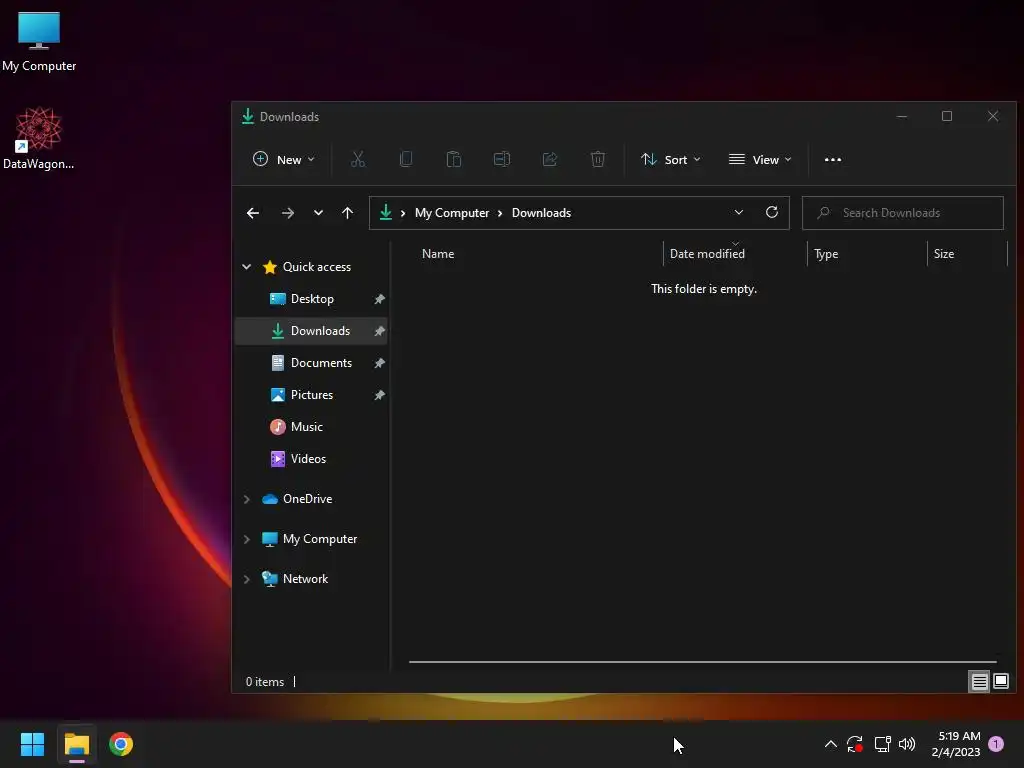Click the '0 items' status text
The width and height of the screenshot is (1024, 768).
click(x=264, y=682)
